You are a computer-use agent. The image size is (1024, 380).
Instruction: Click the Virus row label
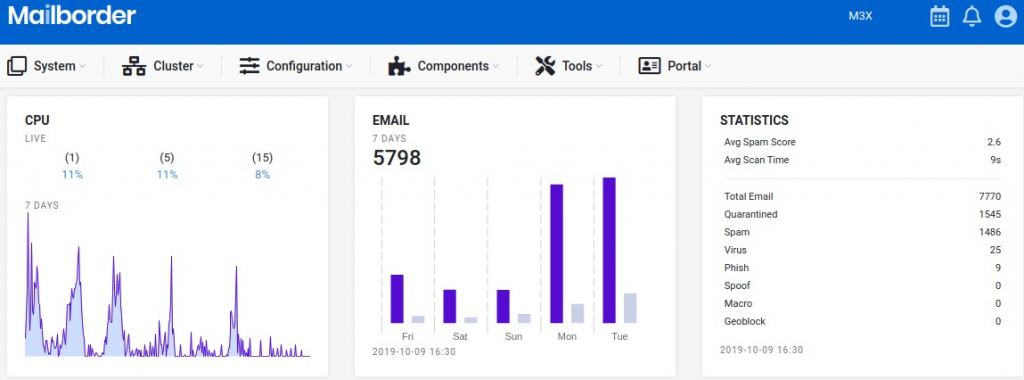pos(735,249)
